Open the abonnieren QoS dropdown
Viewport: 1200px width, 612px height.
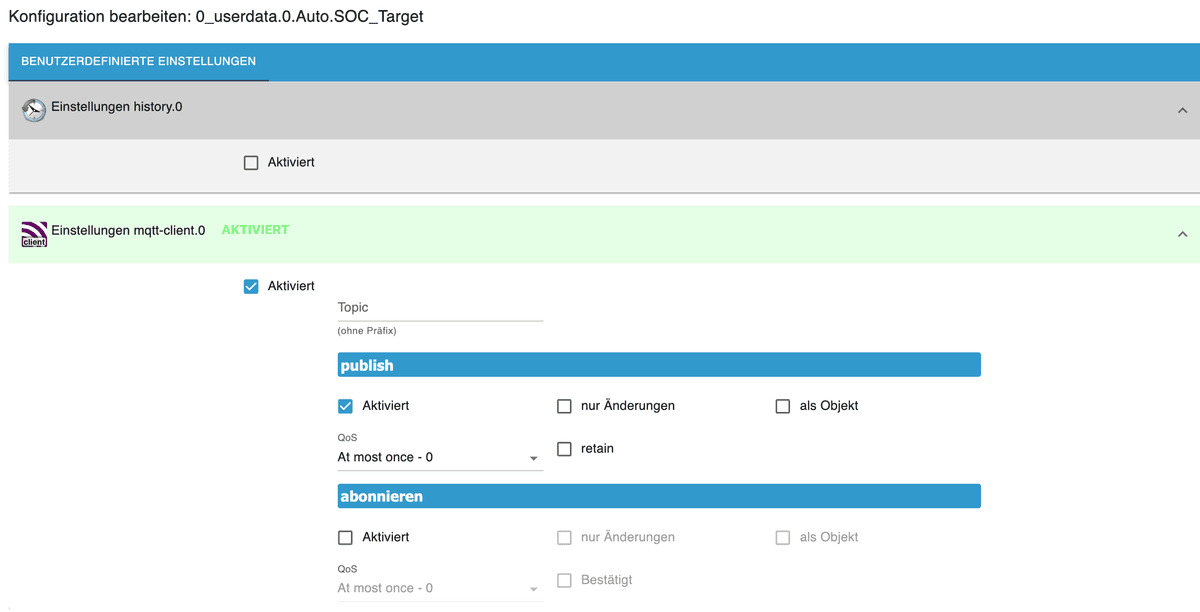pos(440,588)
